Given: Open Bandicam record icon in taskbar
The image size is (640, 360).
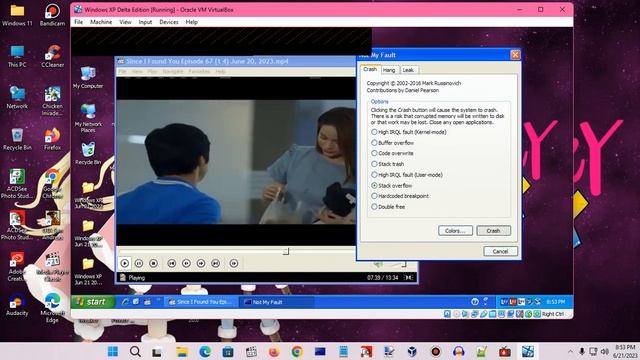Looking at the screenshot, I should [436, 351].
